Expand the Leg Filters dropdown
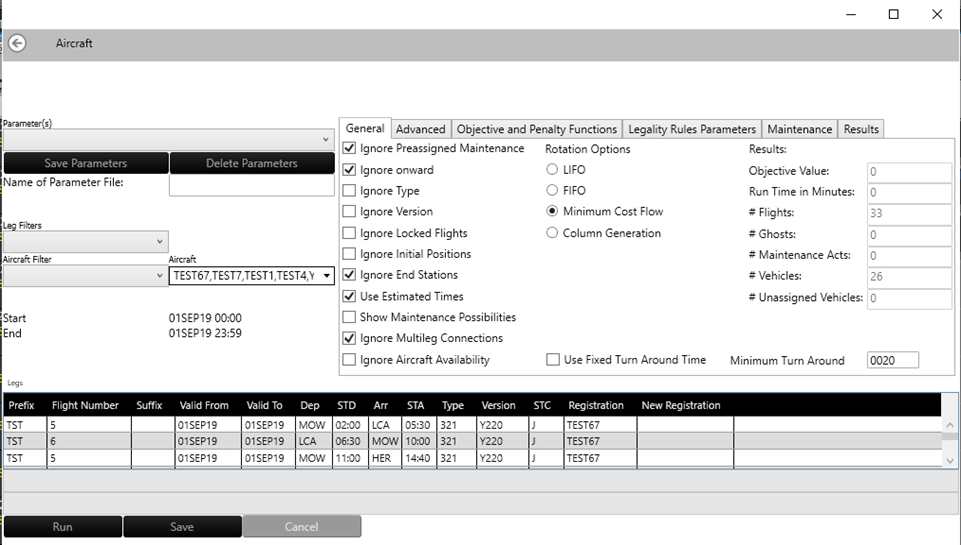 (86, 242)
